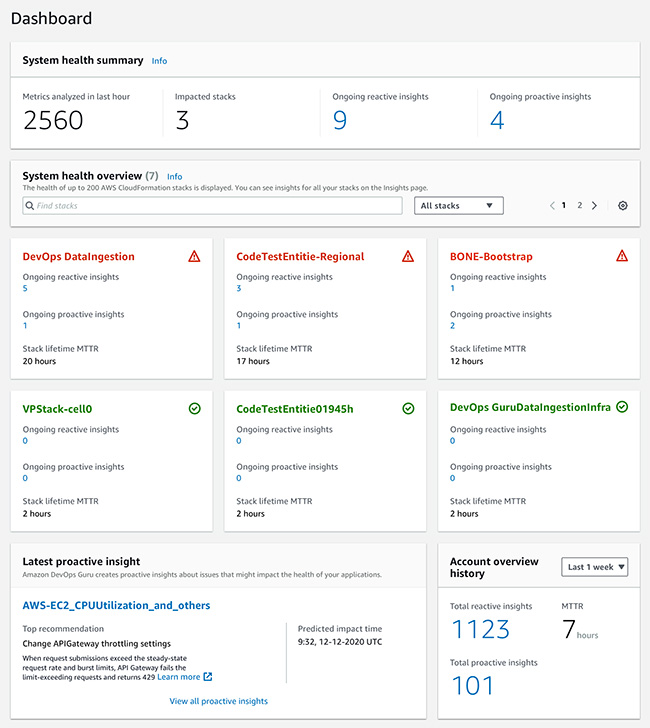
Task: Click the warning triangle on CodeTestEntitie-Regional card
Action: click(408, 256)
